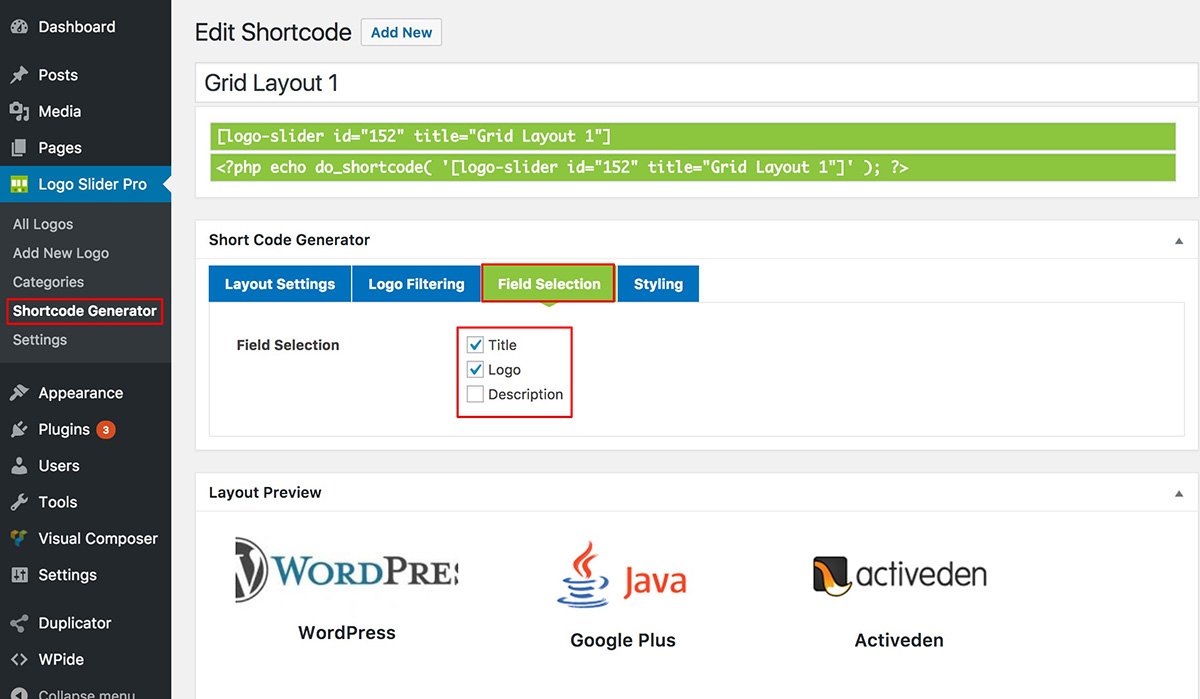Screen dimensions: 1200x699
Task: Click the WordPress logo title text
Action: (347, 633)
